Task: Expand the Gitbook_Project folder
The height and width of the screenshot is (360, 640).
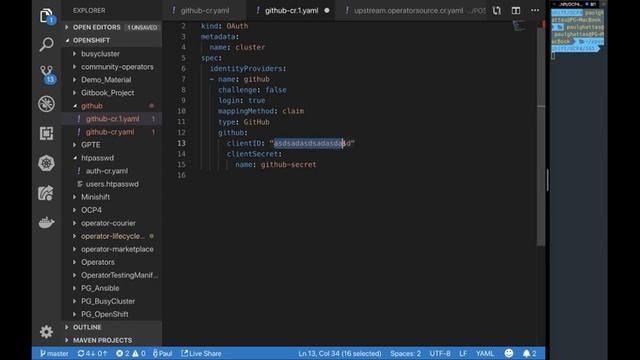Action: click(112, 93)
